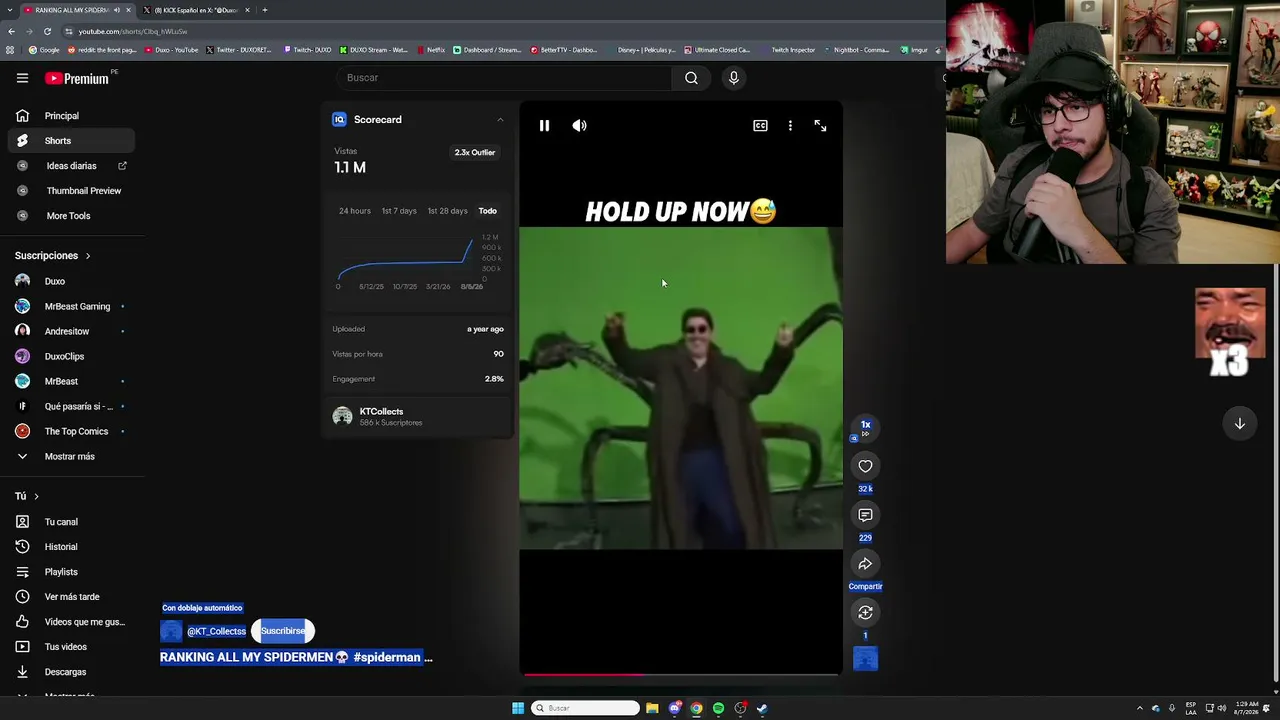Switch to the KICK Español X tab
This screenshot has width=1280, height=720.
196,10
